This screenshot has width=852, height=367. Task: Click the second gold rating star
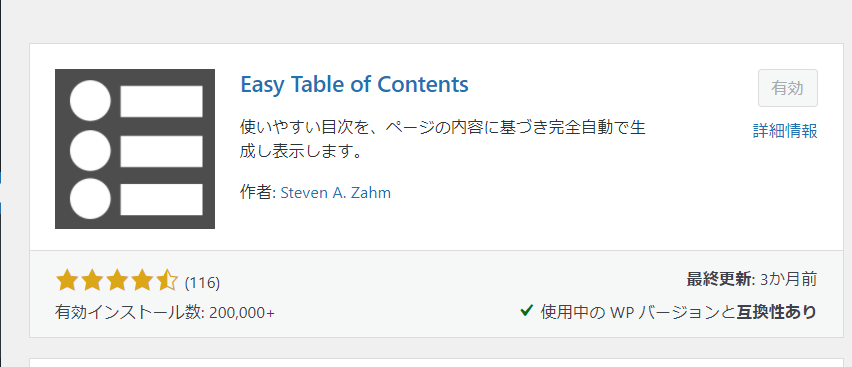tap(92, 281)
